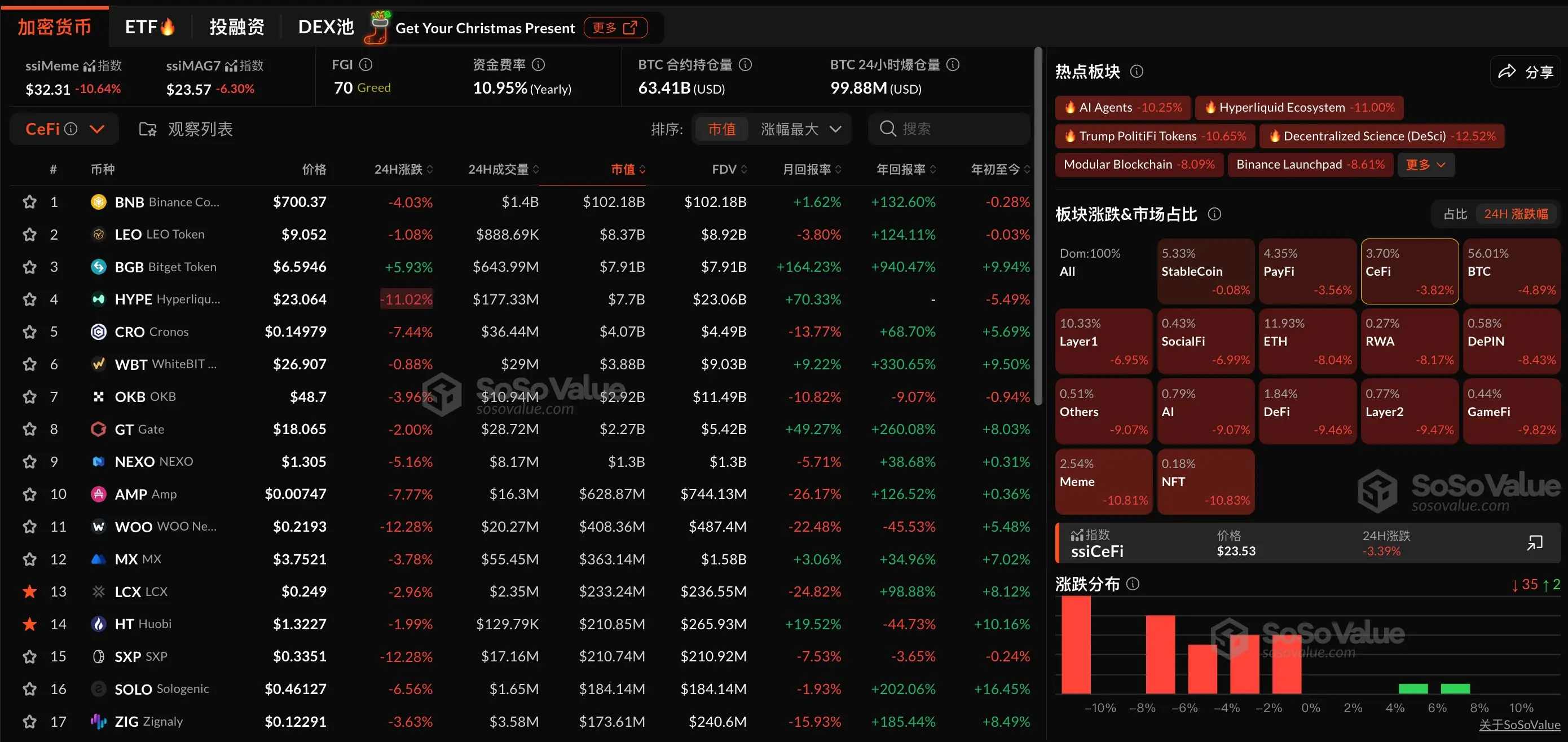The width and height of the screenshot is (1568, 742).
Task: Click info icon next to 涨跌分布
Action: 1133,584
